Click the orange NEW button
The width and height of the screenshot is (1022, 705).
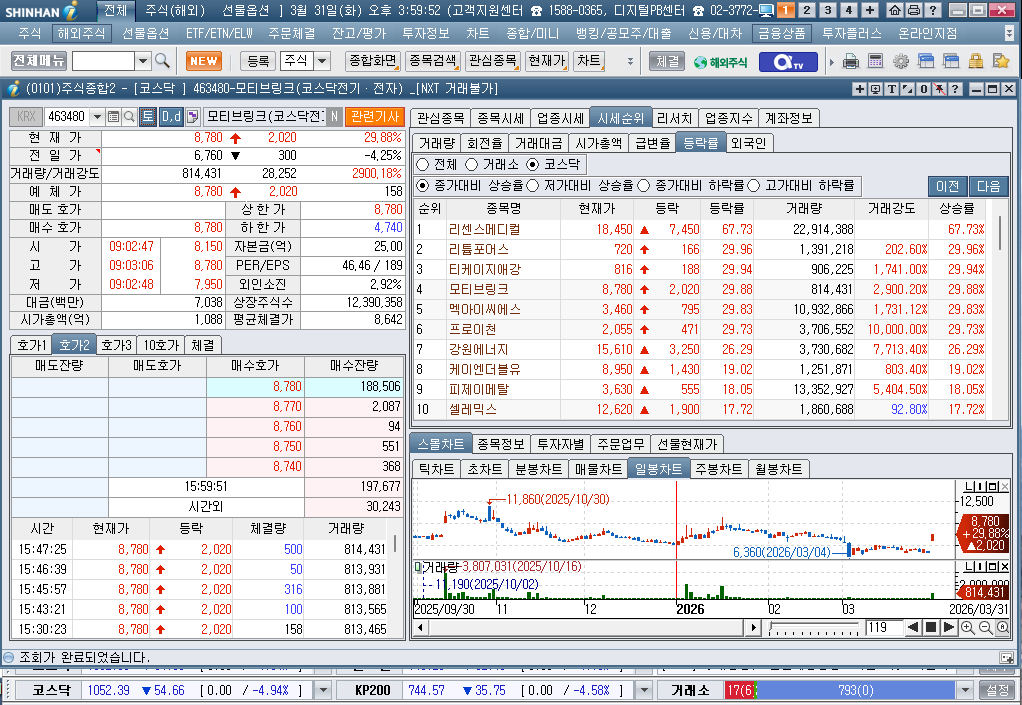point(203,61)
